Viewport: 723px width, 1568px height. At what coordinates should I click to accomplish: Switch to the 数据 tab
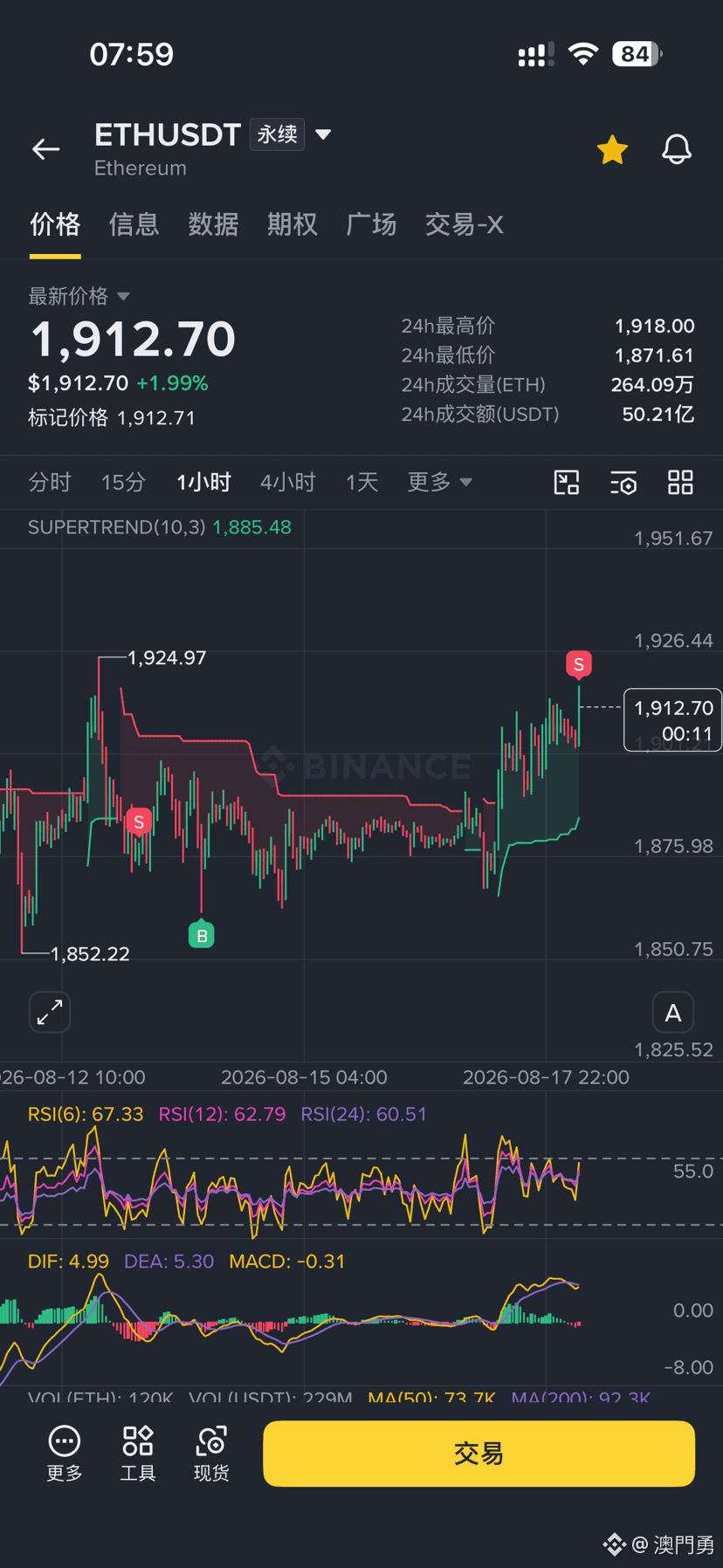(213, 224)
